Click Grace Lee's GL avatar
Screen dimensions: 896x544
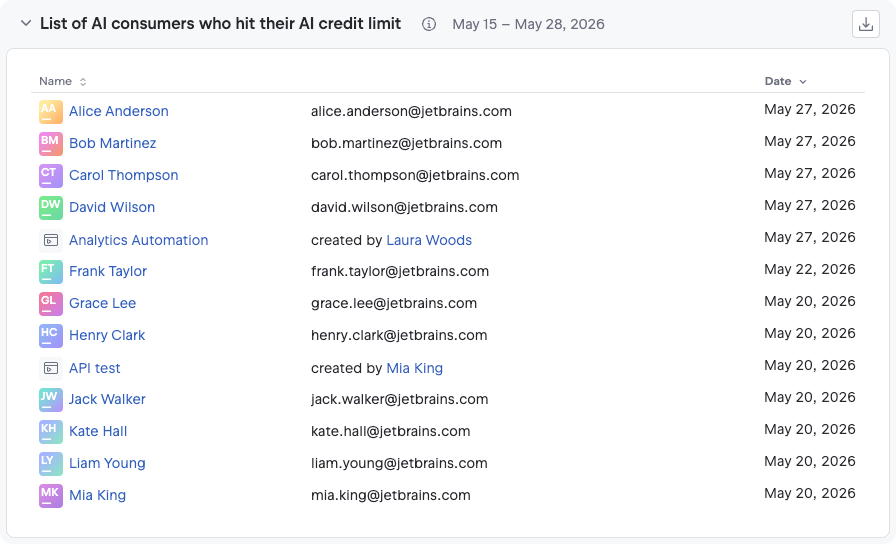(x=51, y=303)
